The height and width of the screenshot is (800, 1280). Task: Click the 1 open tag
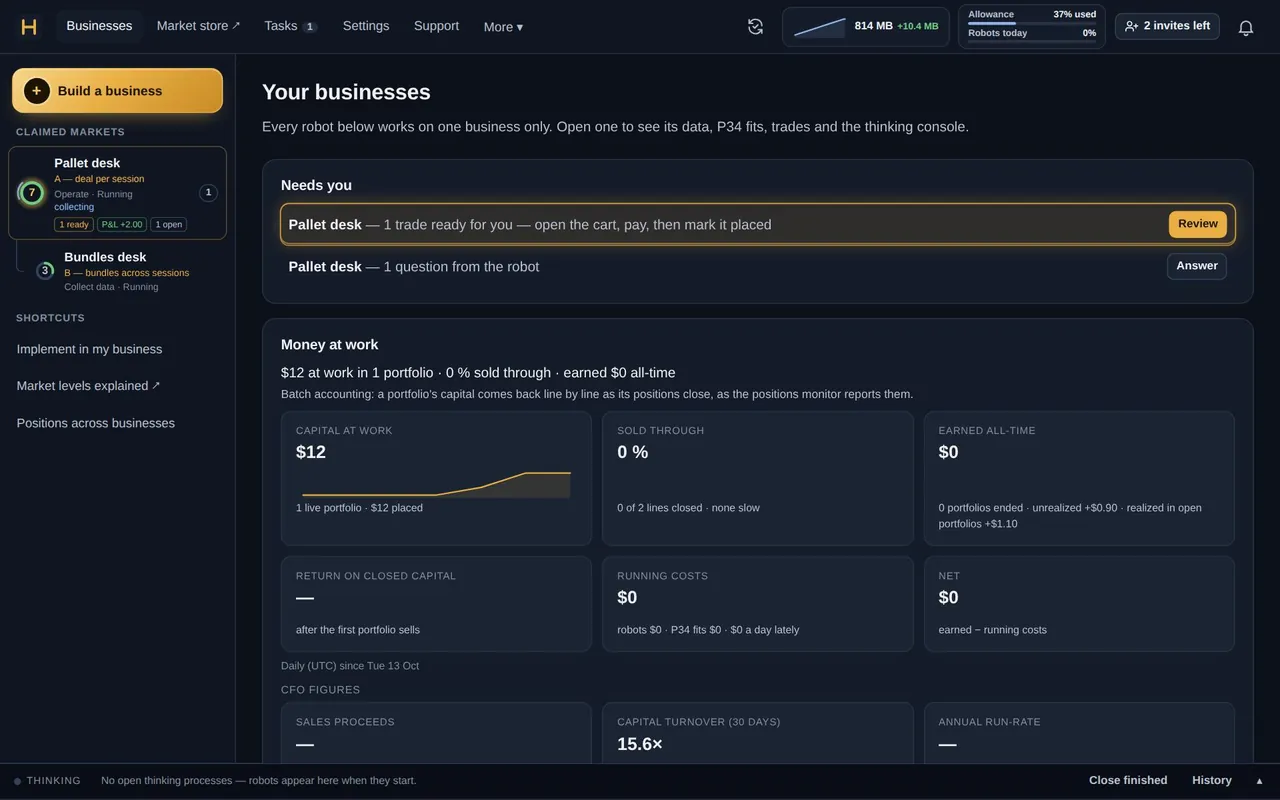[x=169, y=225]
